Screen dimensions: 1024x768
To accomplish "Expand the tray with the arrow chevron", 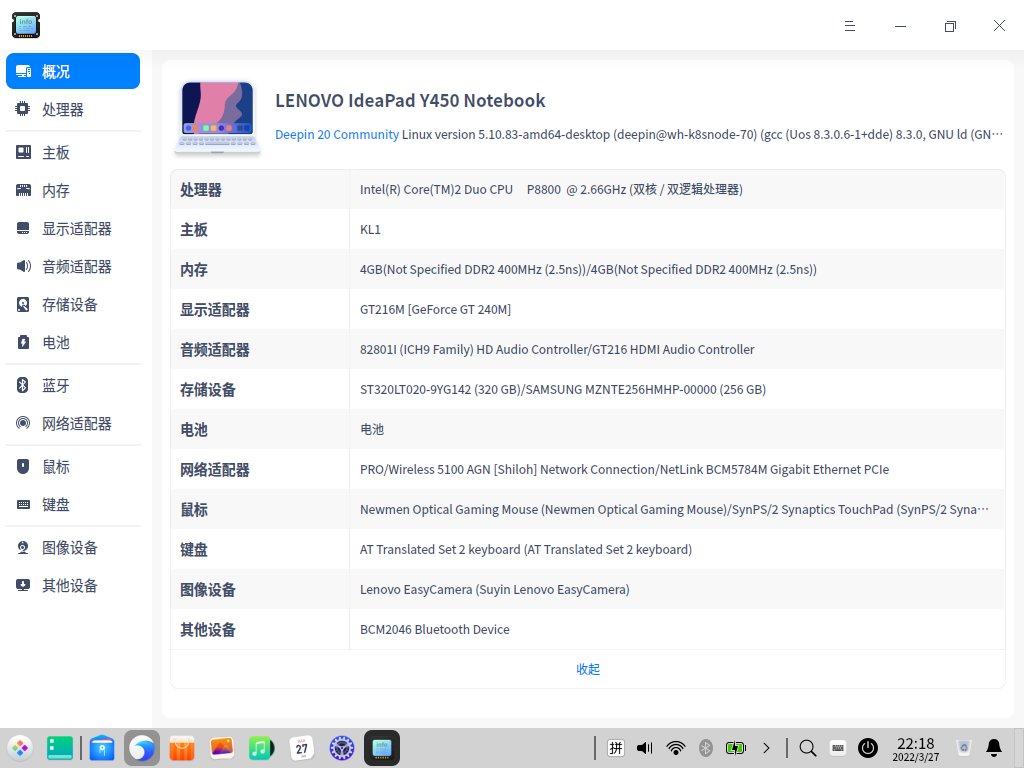I will coord(766,748).
